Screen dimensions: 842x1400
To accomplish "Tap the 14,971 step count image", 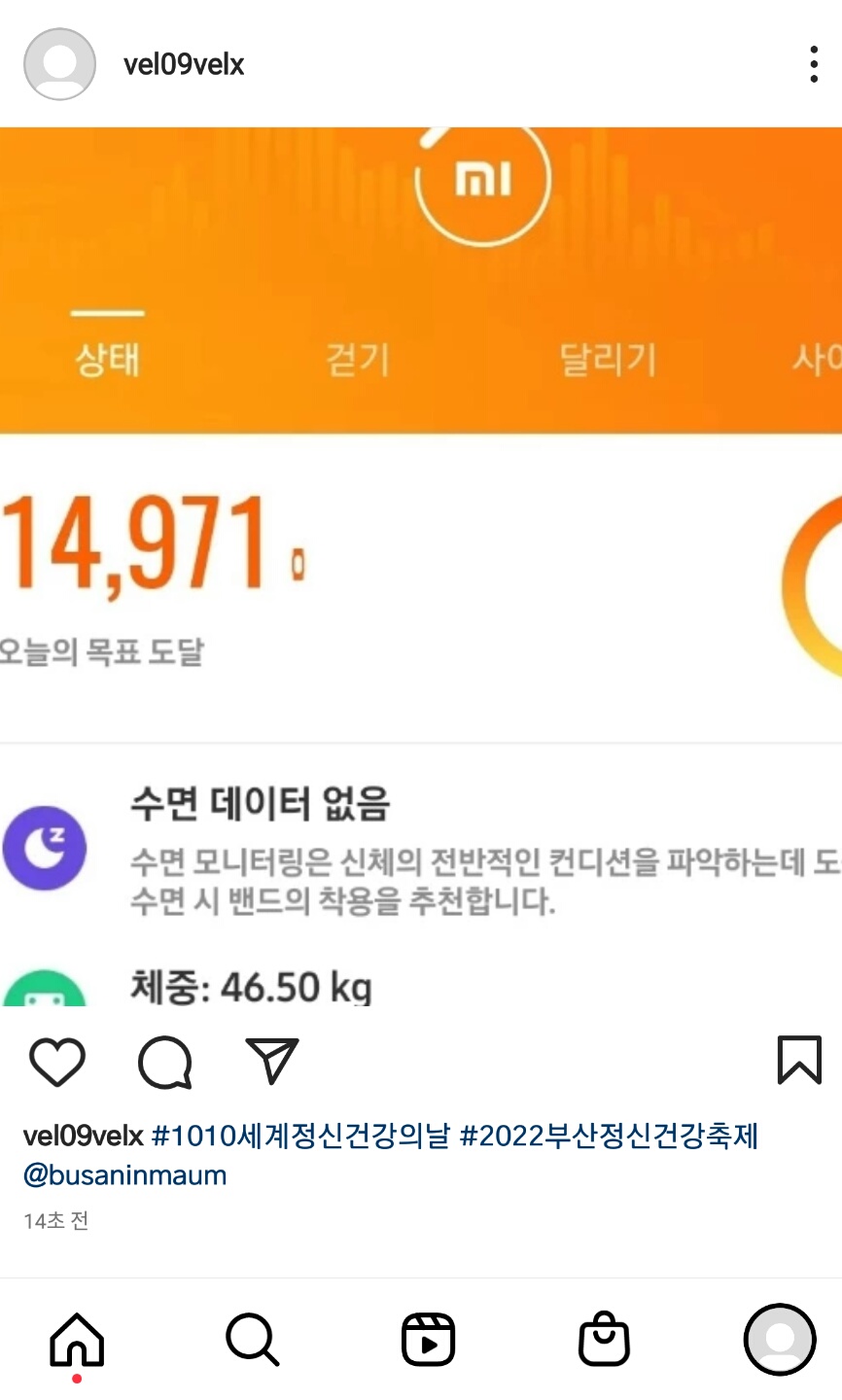I will pos(154,544).
